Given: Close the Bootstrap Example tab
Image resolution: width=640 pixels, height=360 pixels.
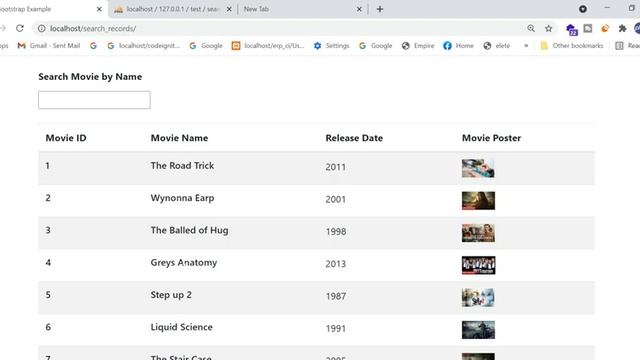Looking at the screenshot, I should [99, 9].
